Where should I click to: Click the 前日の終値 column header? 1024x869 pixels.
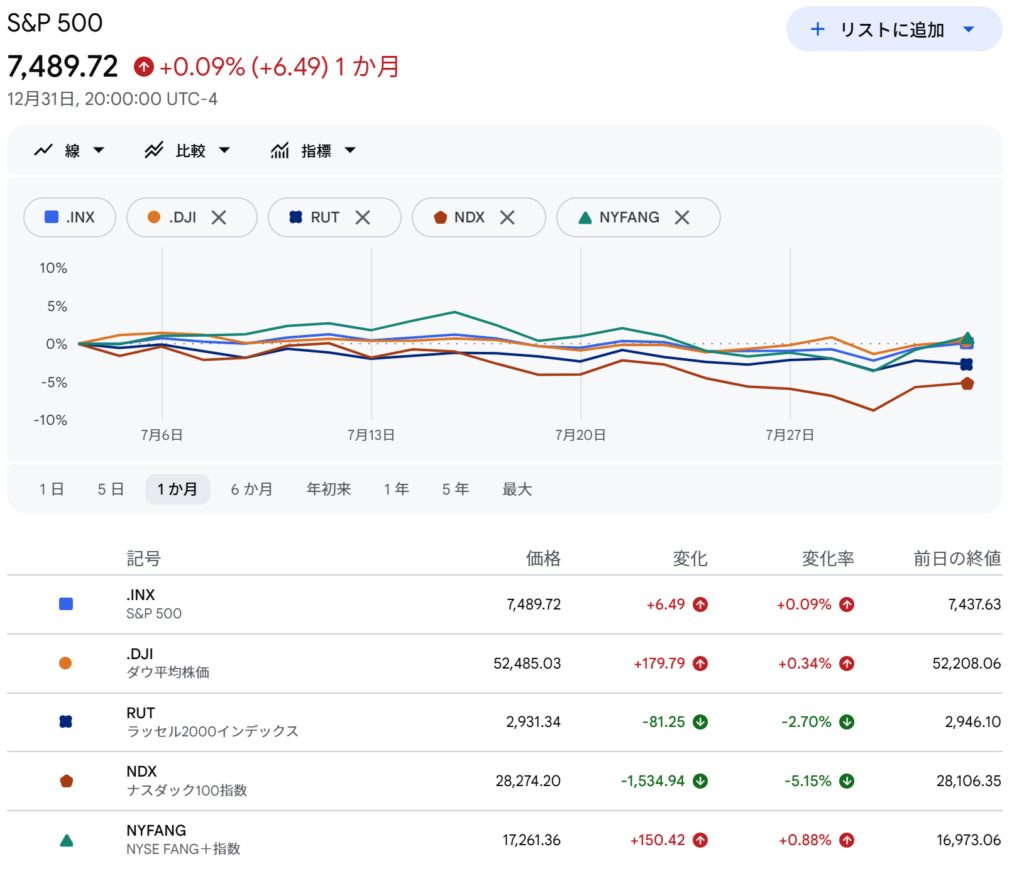[x=957, y=558]
